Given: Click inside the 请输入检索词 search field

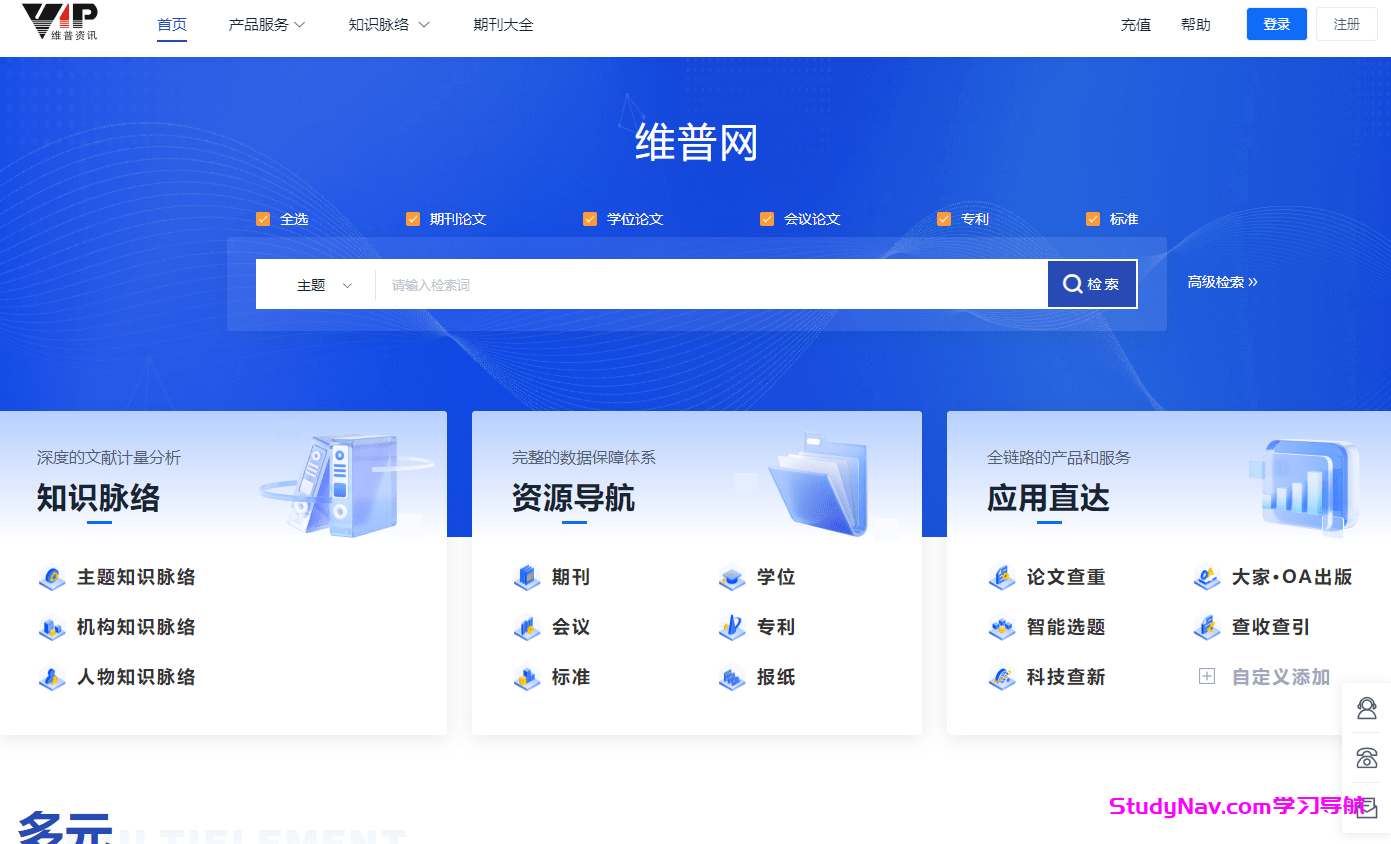Looking at the screenshot, I should [711, 285].
